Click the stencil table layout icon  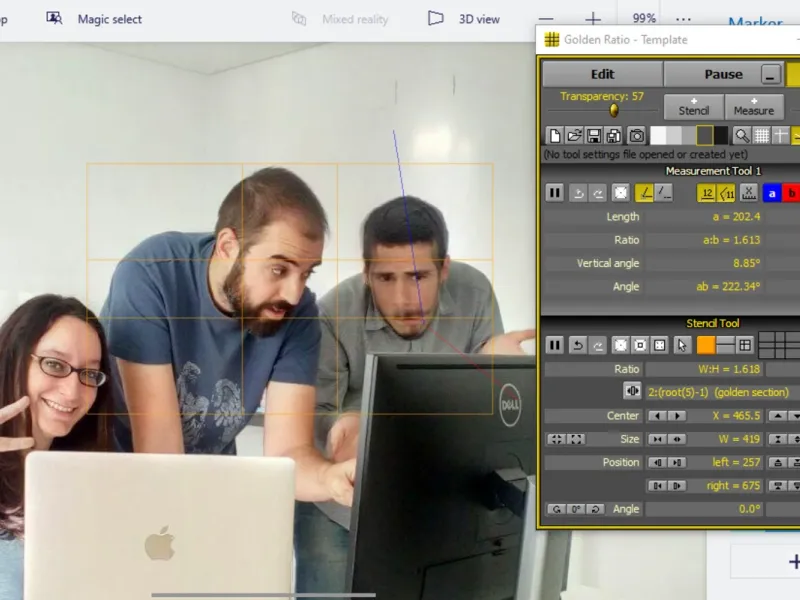[x=745, y=345]
